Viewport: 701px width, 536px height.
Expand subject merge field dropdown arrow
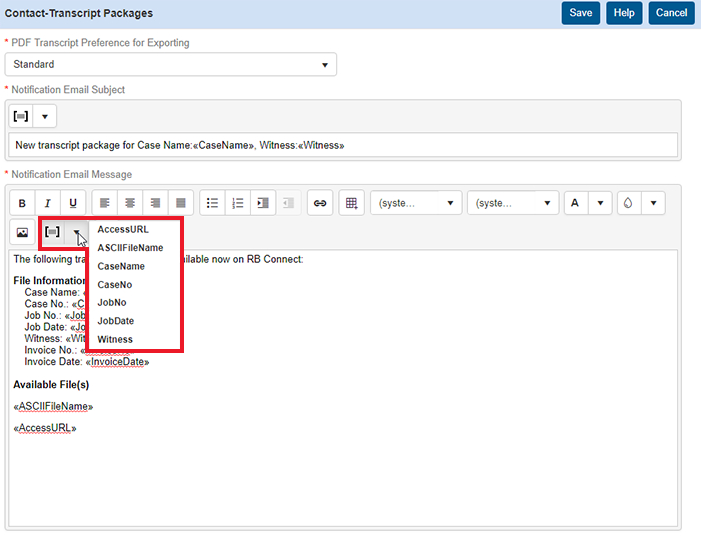[x=45, y=116]
